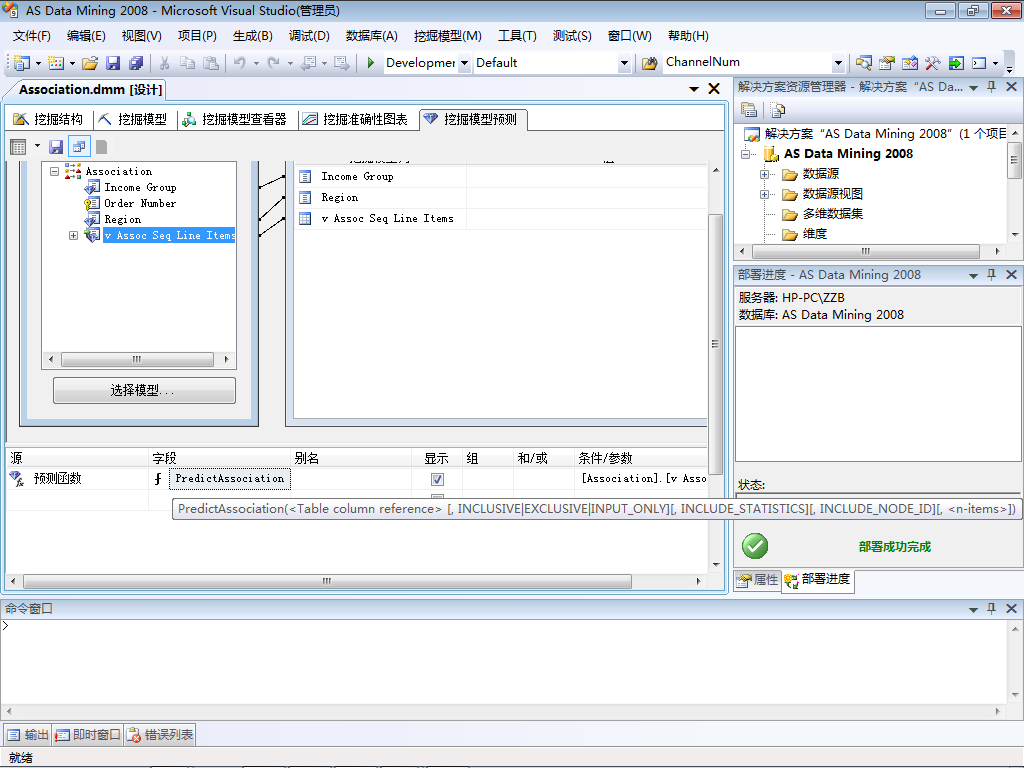
Task: Click the Toolbox hammer-and-wrench icon
Action: point(932,63)
